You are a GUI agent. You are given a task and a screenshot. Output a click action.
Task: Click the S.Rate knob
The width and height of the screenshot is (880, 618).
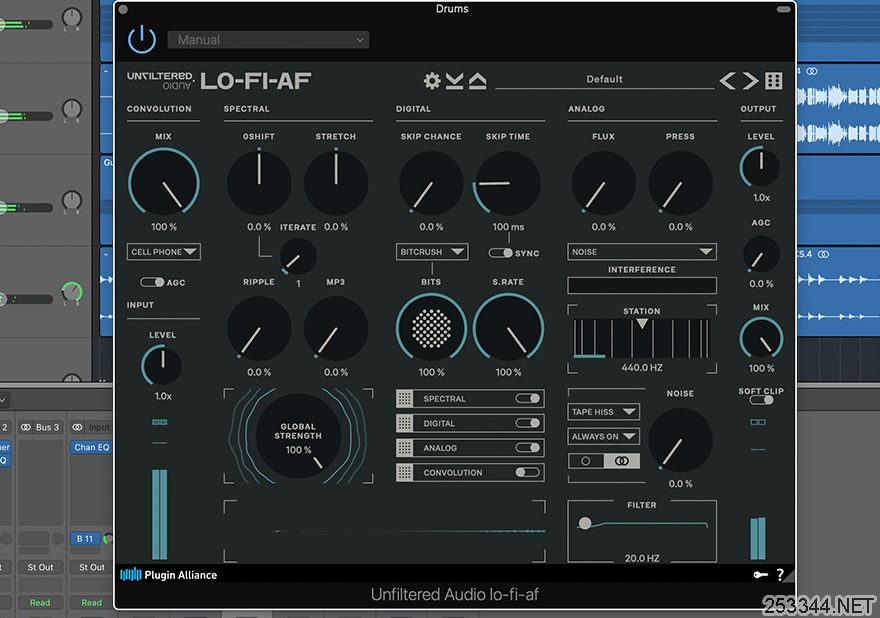[508, 328]
